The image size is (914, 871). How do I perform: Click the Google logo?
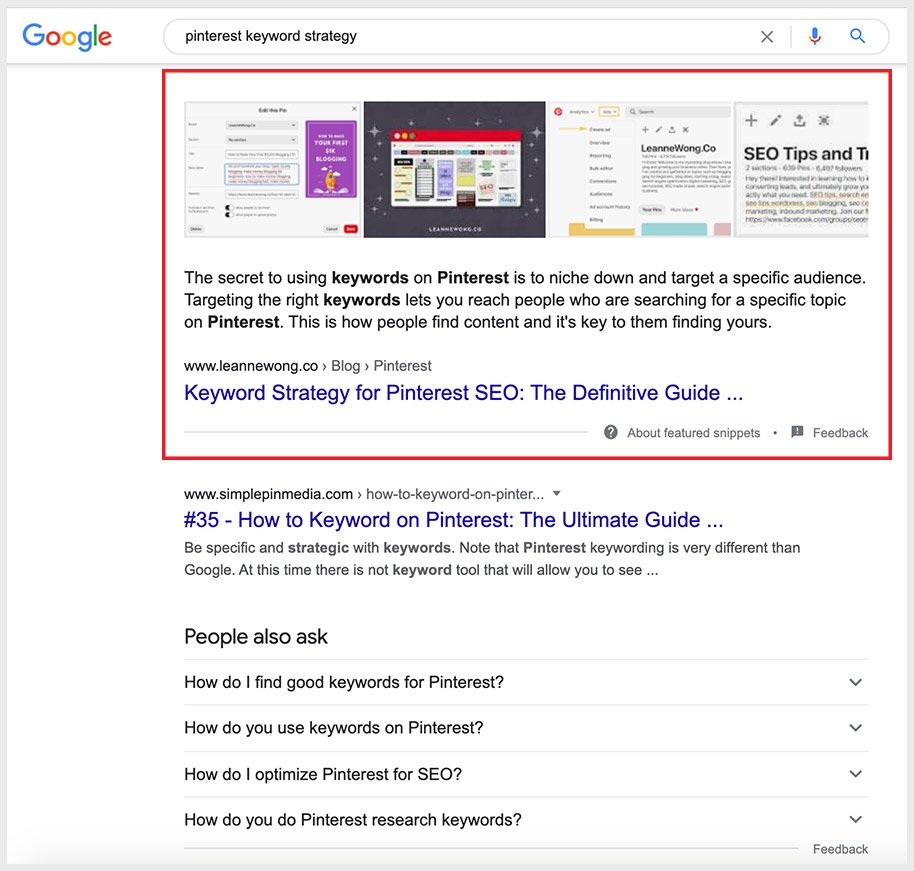[x=66, y=37]
